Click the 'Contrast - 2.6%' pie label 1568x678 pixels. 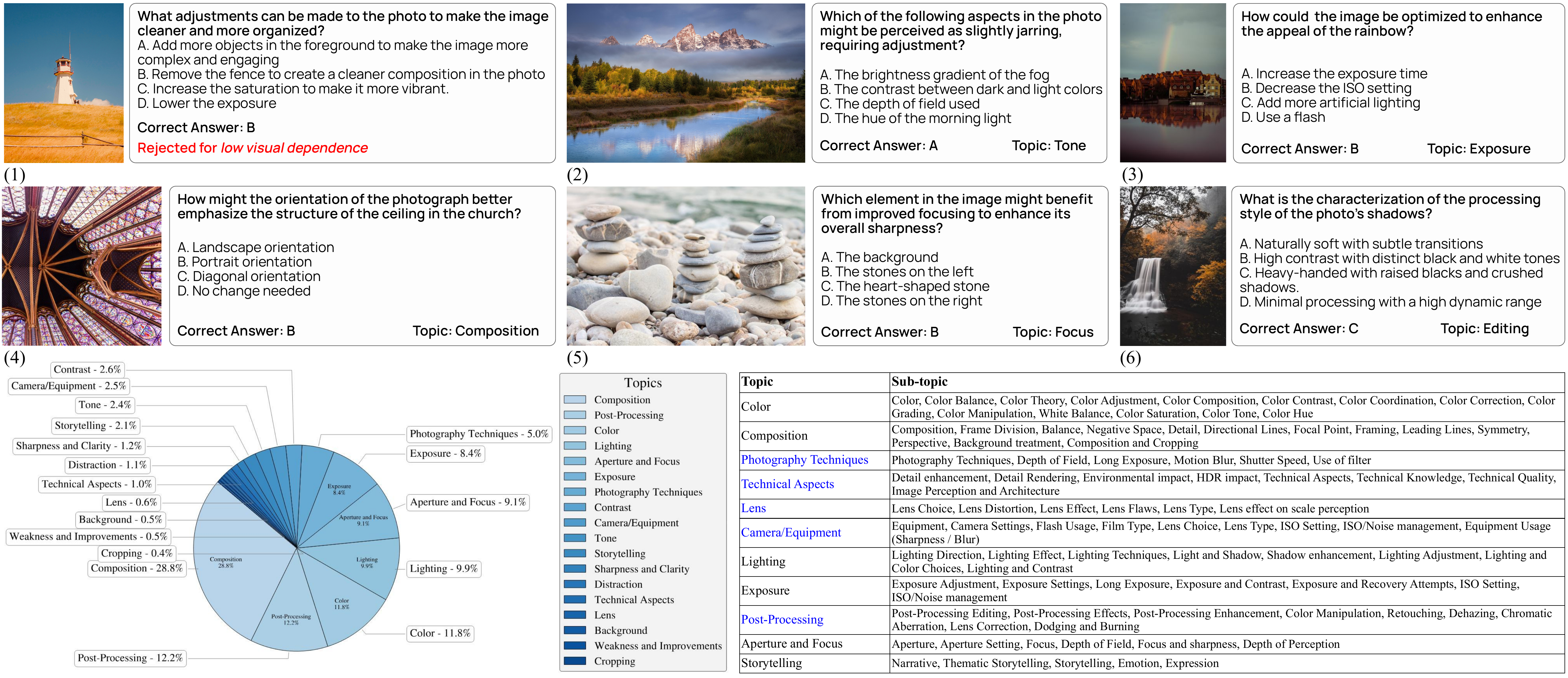87,369
